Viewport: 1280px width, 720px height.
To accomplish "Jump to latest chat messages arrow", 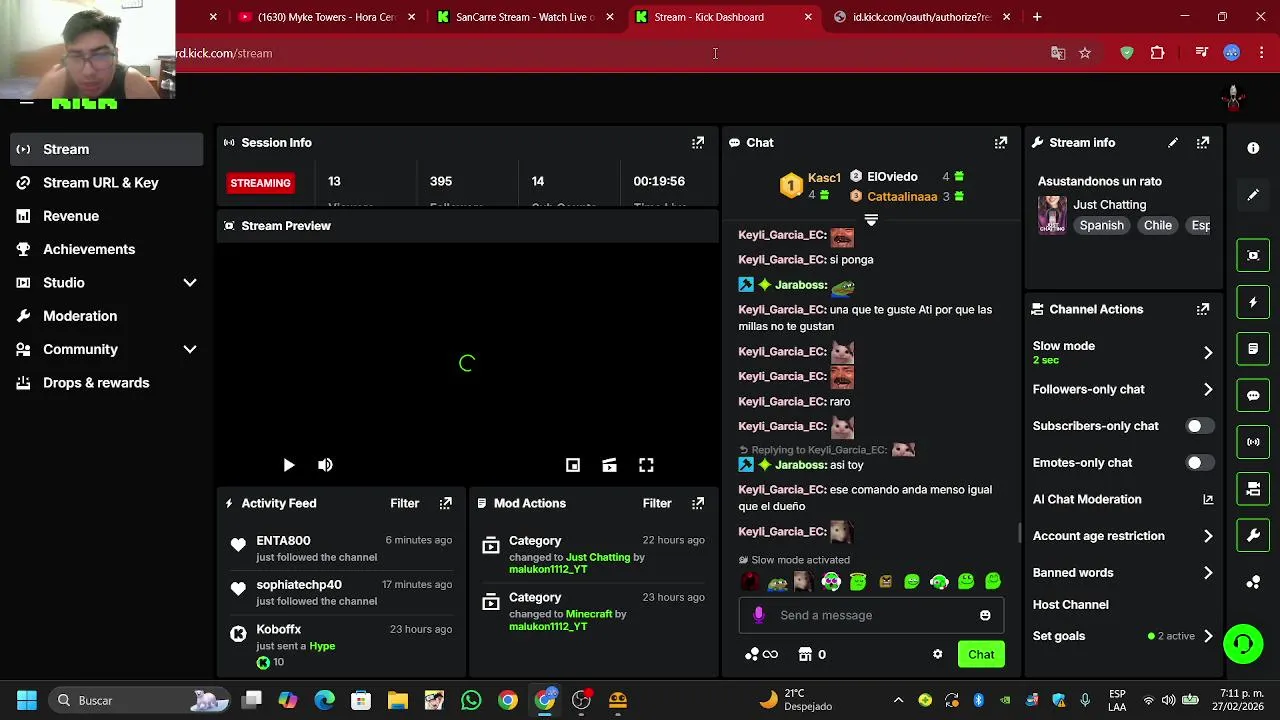I will (x=871, y=219).
